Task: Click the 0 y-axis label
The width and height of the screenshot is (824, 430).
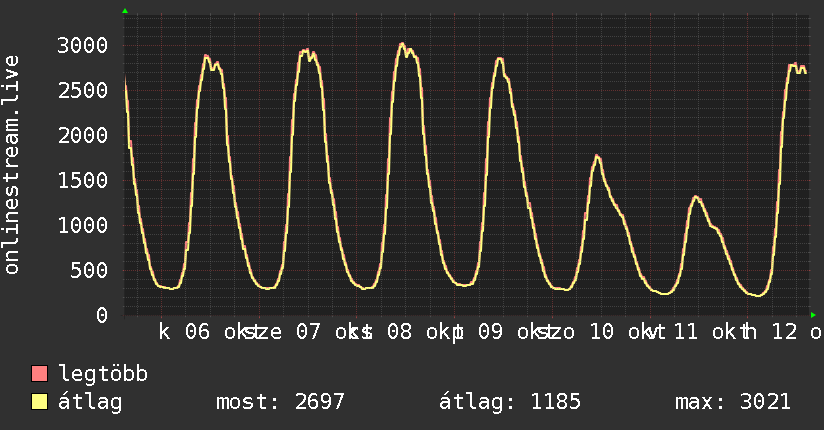Action: pyautogui.click(x=102, y=315)
